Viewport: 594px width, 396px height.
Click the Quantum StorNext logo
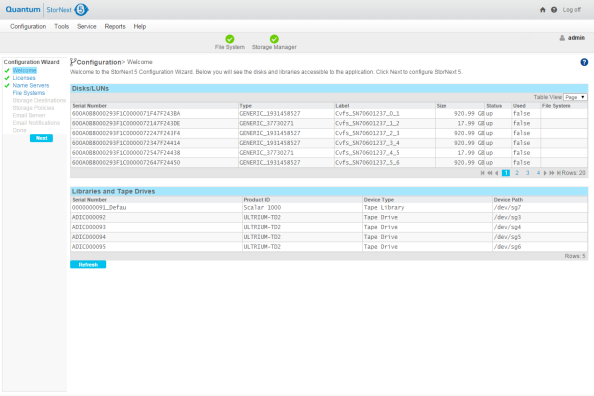(x=47, y=10)
